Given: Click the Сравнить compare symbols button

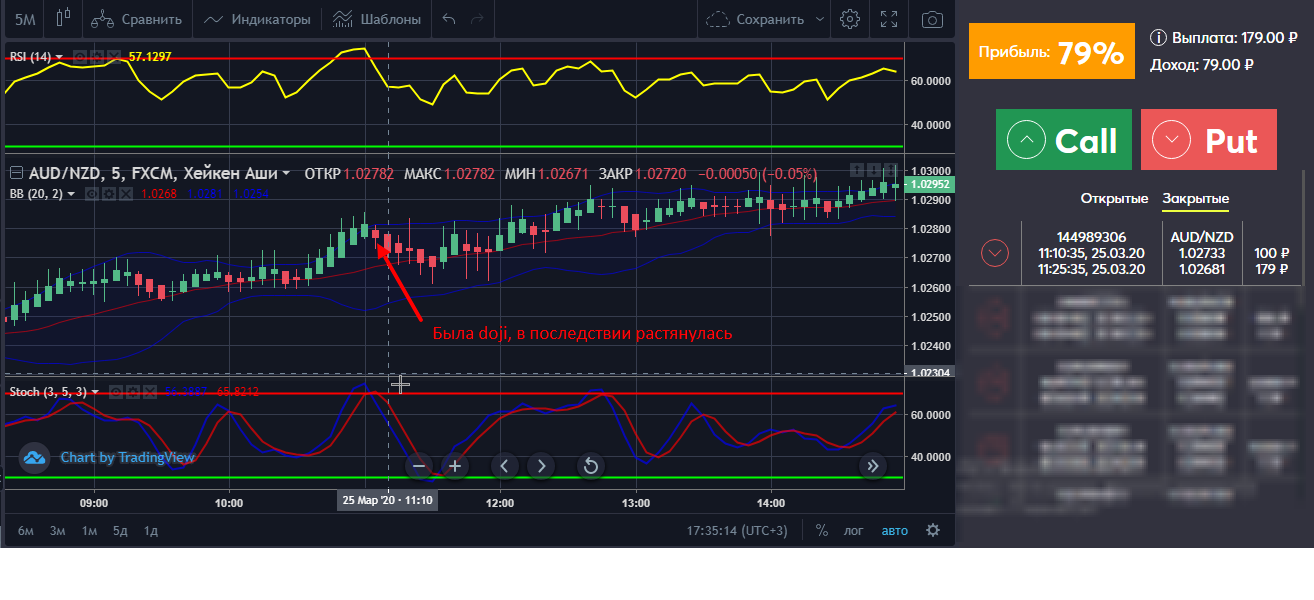Looking at the screenshot, I should (136, 18).
